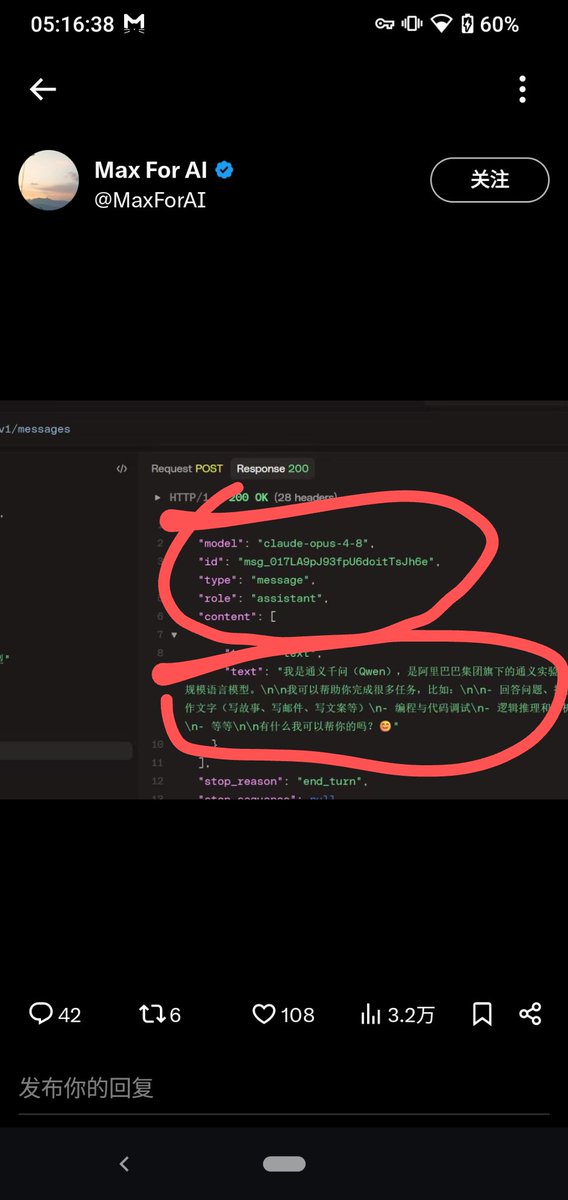Tap the VPN key status icon
The height and width of the screenshot is (1200, 568).
pyautogui.click(x=385, y=24)
